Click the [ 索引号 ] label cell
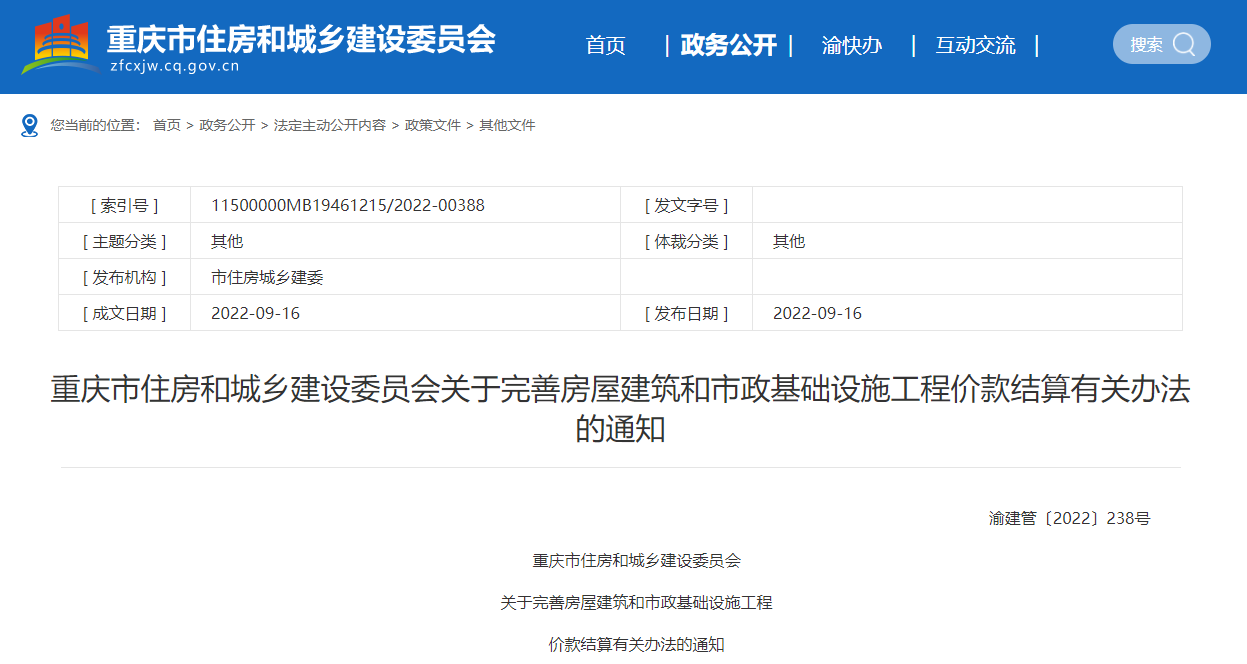This screenshot has width=1247, height=664. 125,205
